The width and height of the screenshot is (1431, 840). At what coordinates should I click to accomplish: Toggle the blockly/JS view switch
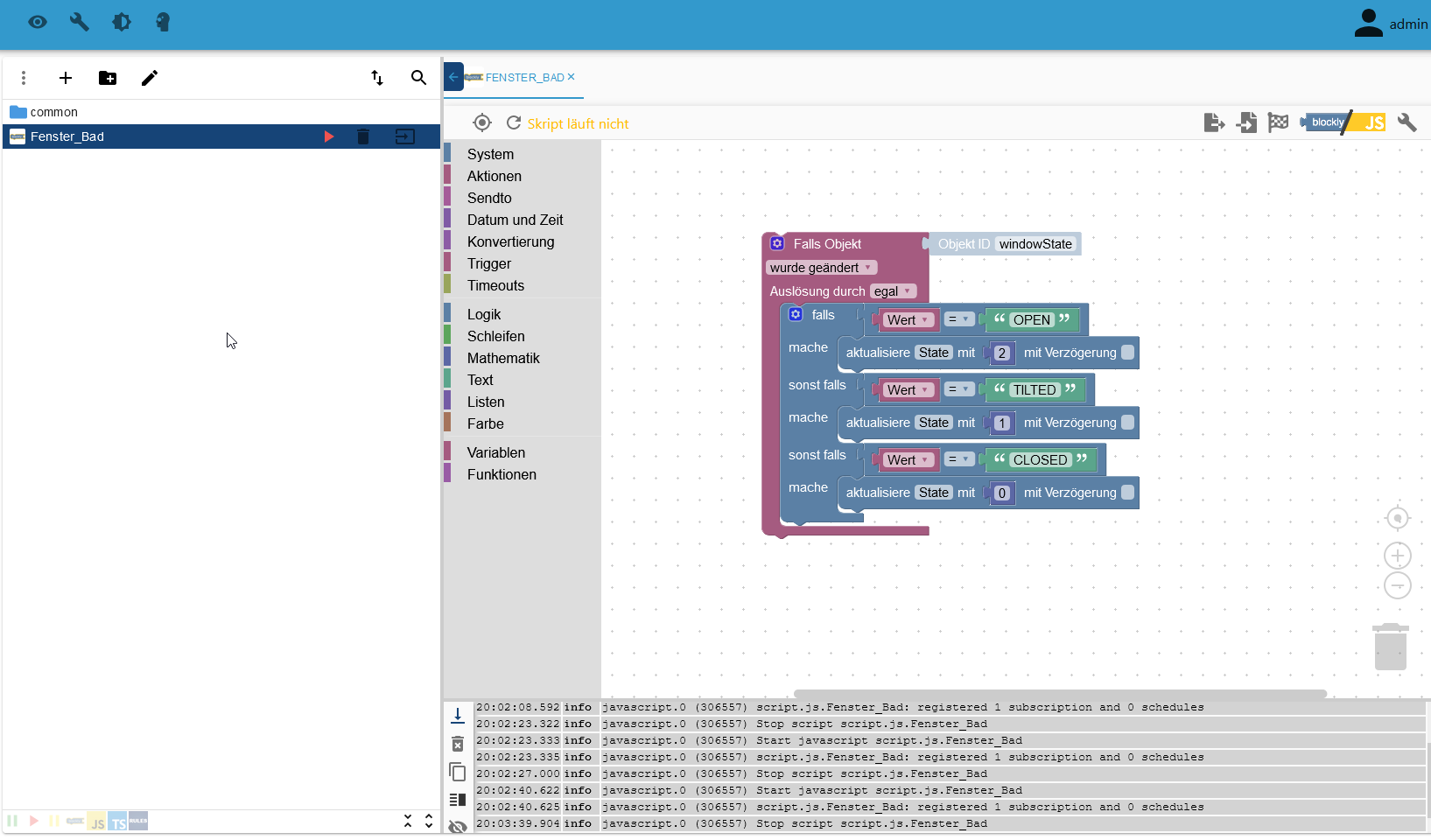coord(1343,122)
